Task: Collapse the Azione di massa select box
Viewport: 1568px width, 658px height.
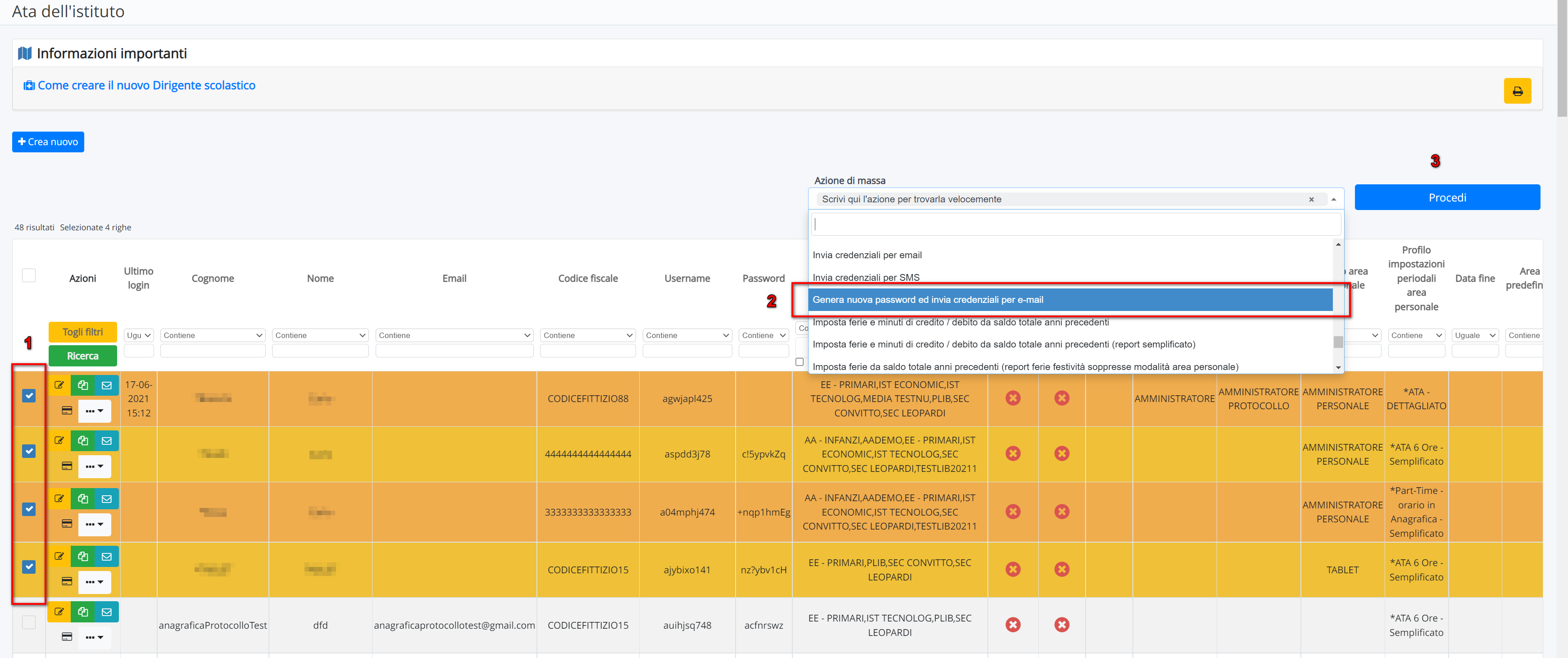Action: coord(1334,199)
